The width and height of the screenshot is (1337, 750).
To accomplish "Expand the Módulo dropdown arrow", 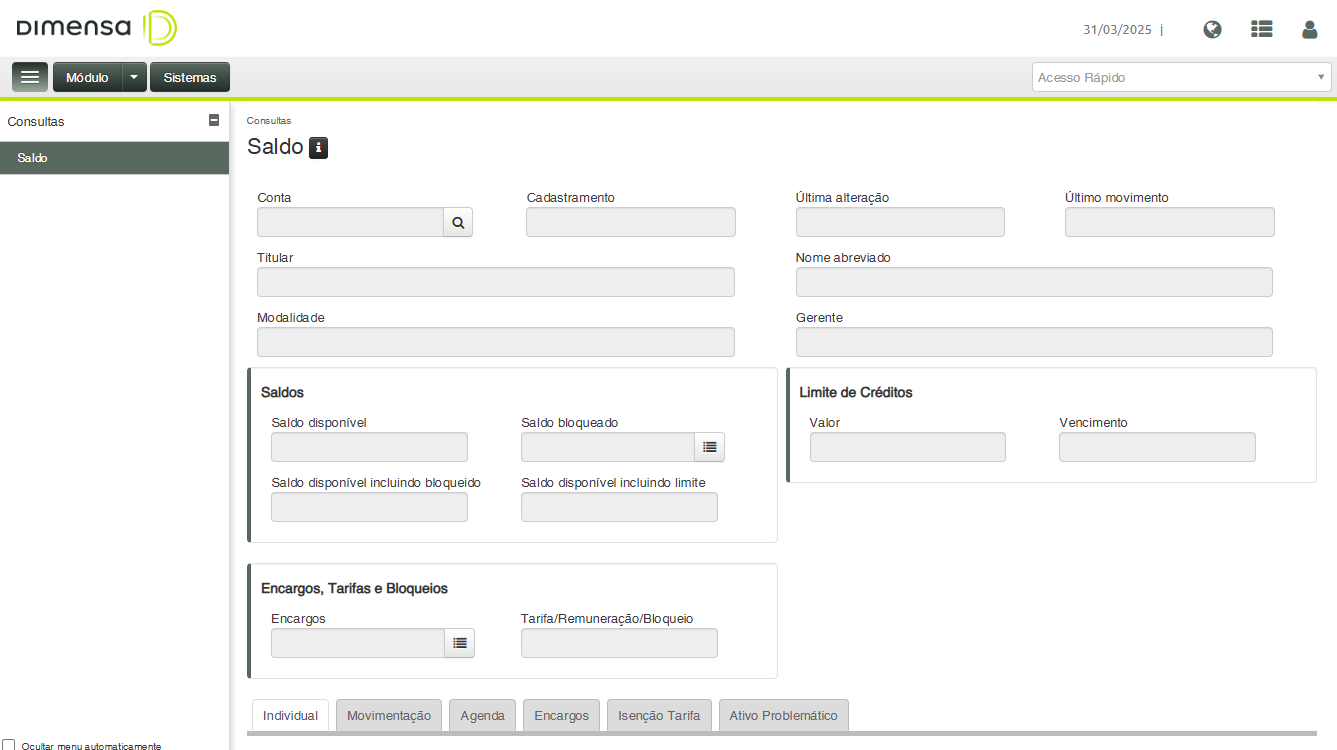I will 135,77.
